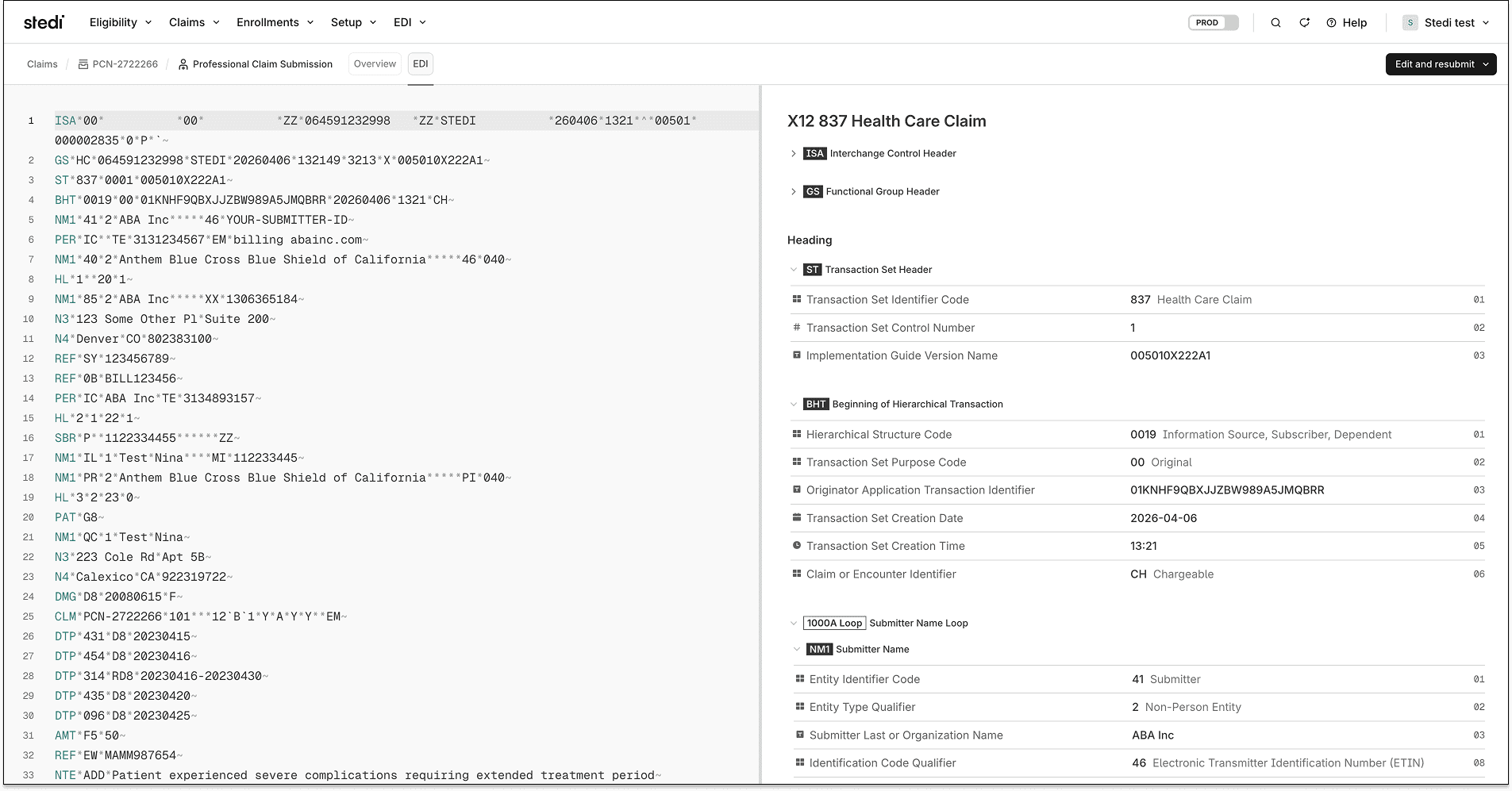Click the search magnifier icon
Screen dimensions: 1512x791
(1275, 23)
